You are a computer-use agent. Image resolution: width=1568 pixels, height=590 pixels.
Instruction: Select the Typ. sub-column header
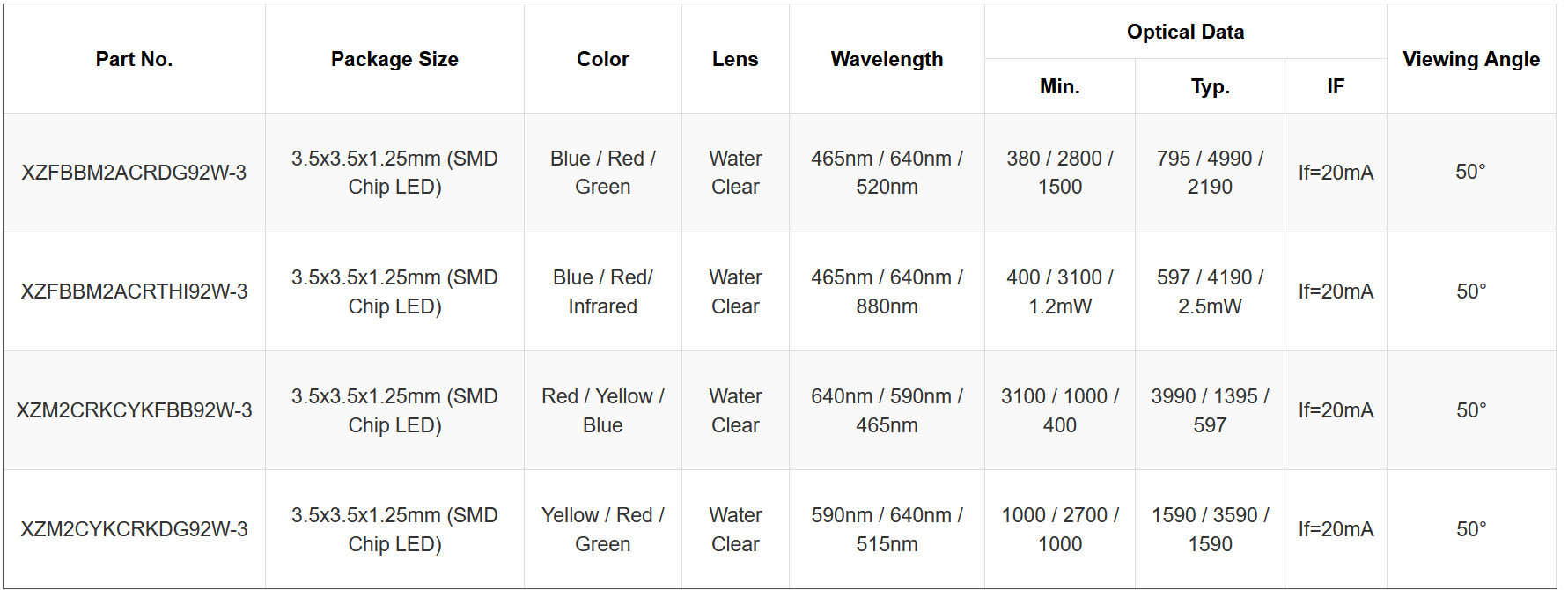1210,86
